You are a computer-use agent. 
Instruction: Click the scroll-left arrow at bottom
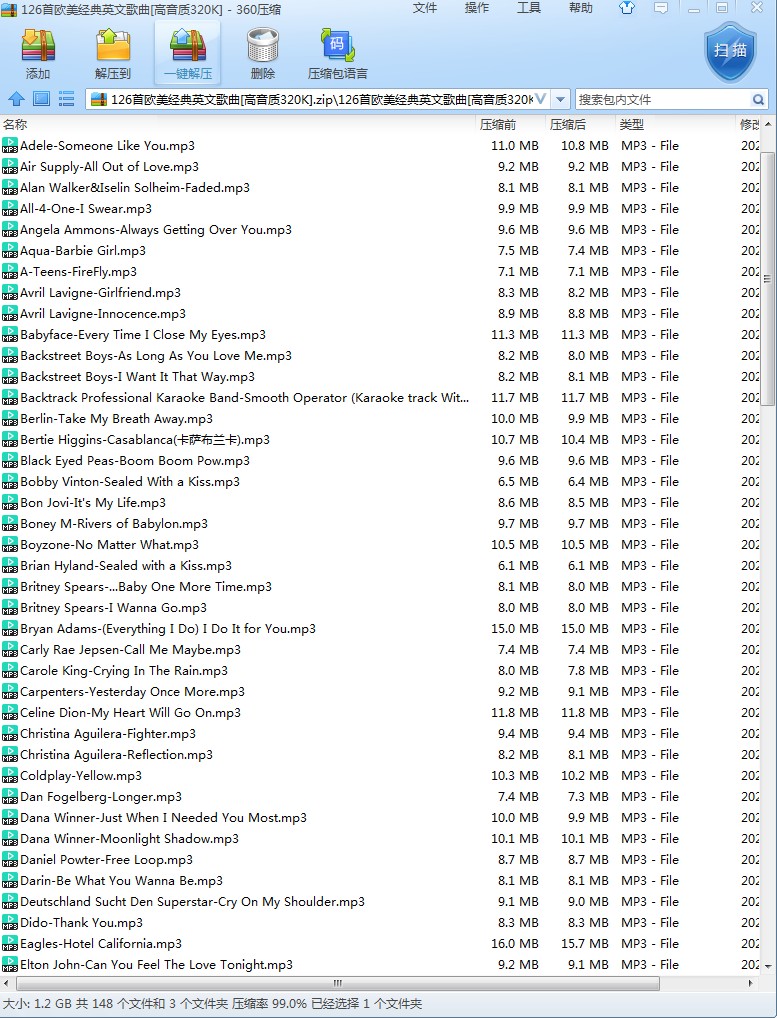pyautogui.click(x=6, y=983)
